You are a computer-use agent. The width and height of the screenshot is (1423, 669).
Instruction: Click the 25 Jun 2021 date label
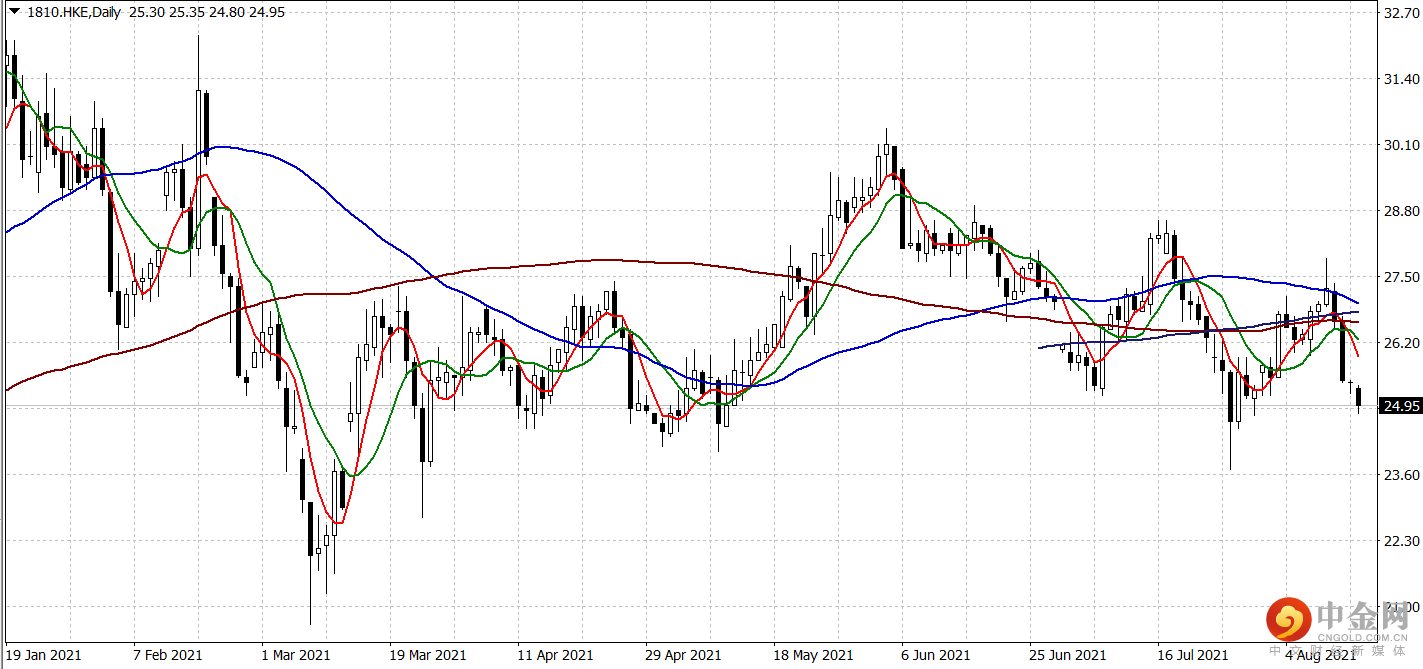click(1067, 655)
